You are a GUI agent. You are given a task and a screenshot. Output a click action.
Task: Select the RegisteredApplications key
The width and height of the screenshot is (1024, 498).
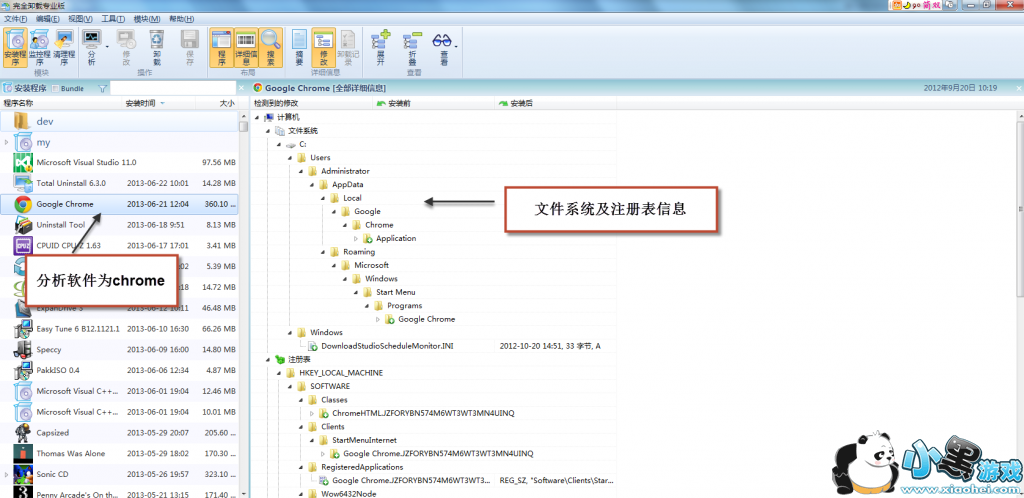[x=362, y=467]
